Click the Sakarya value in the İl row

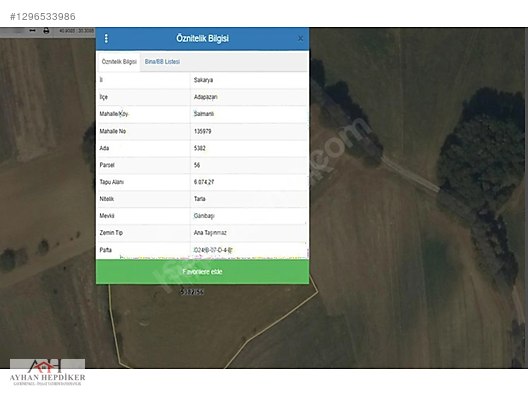point(203,80)
